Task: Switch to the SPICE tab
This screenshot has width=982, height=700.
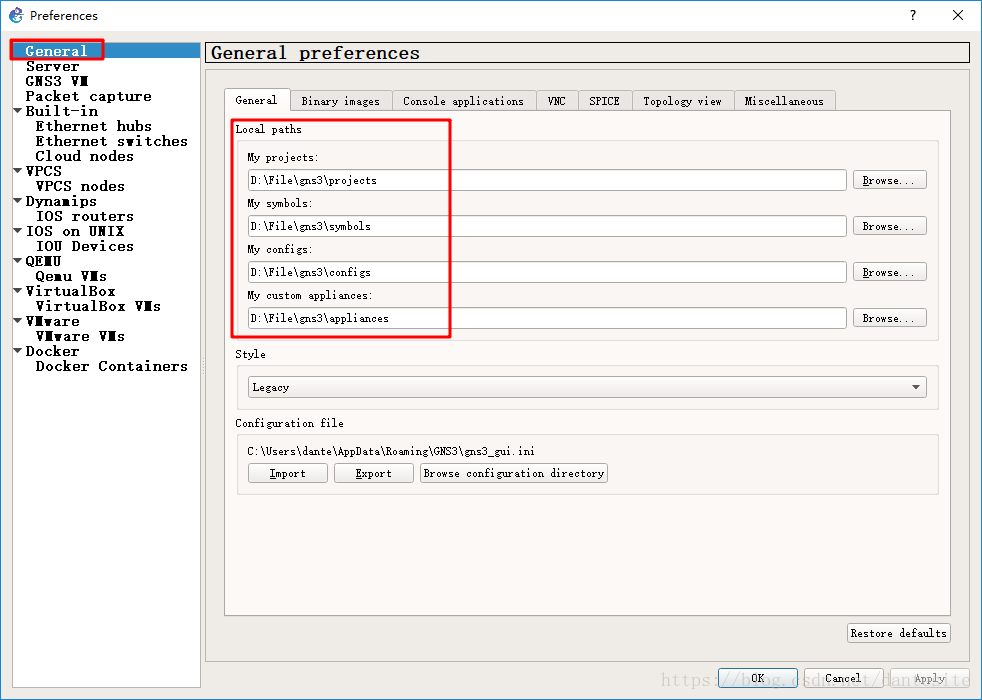Action: [604, 101]
